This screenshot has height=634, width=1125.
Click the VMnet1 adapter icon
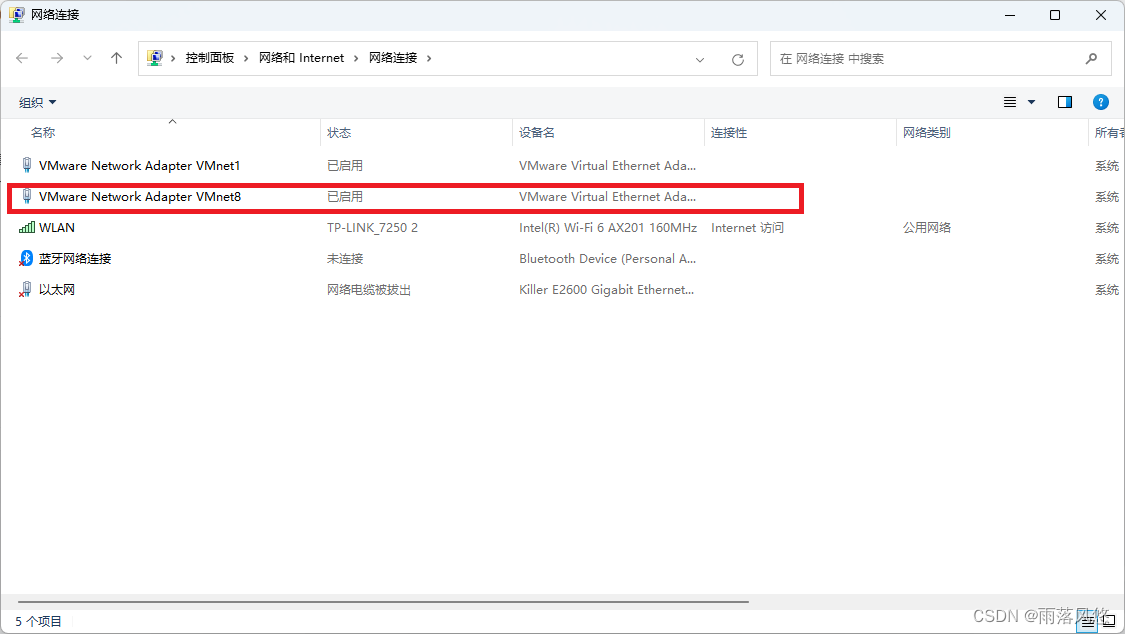pyautogui.click(x=27, y=165)
